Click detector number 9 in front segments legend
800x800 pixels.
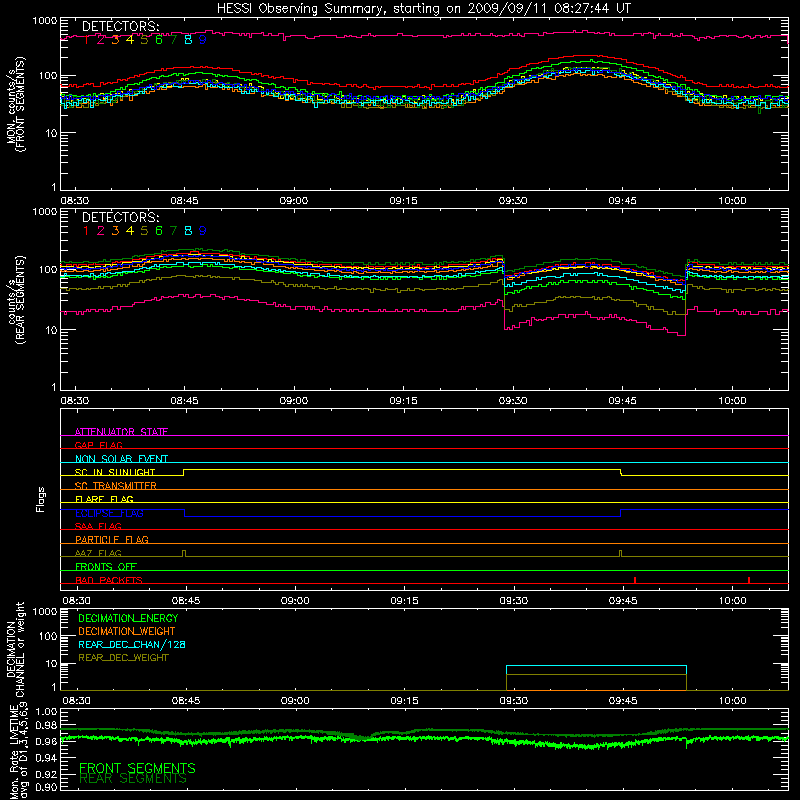(x=203, y=40)
